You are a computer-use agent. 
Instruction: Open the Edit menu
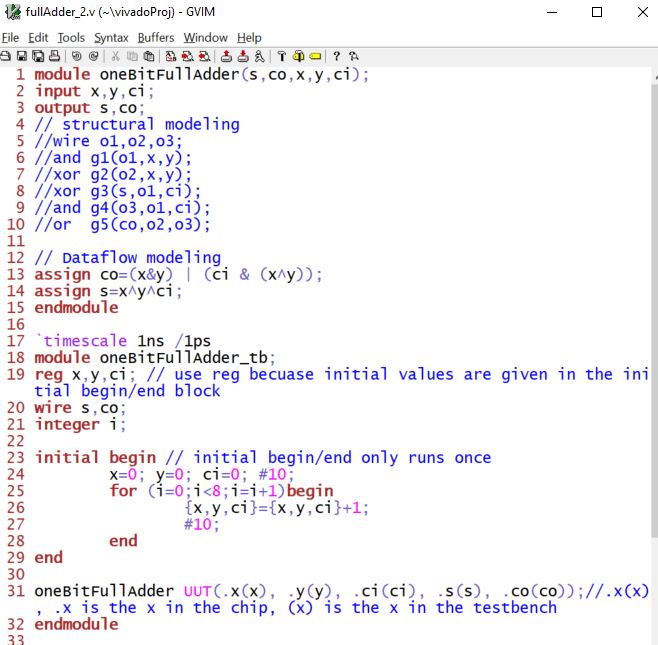38,37
